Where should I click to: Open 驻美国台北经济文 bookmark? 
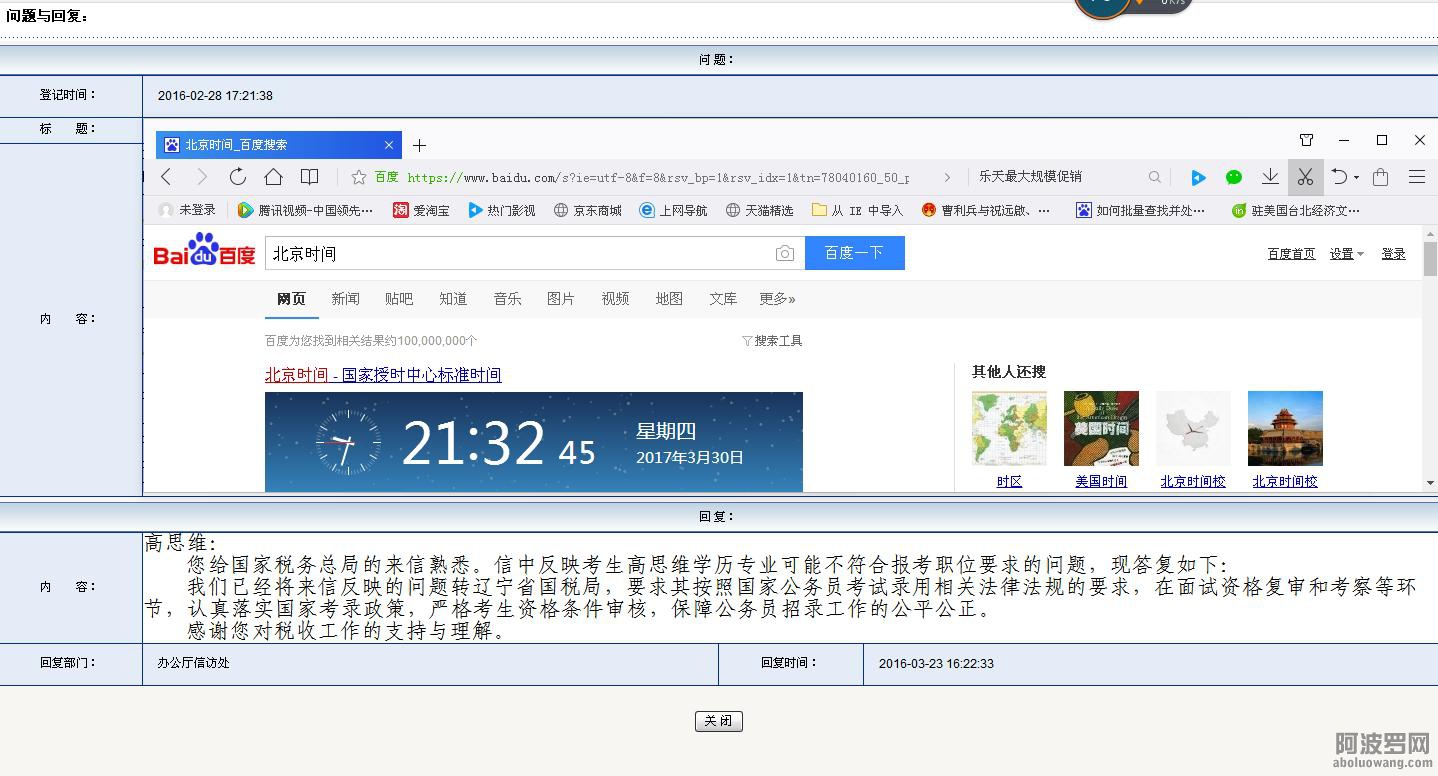click(x=1296, y=210)
